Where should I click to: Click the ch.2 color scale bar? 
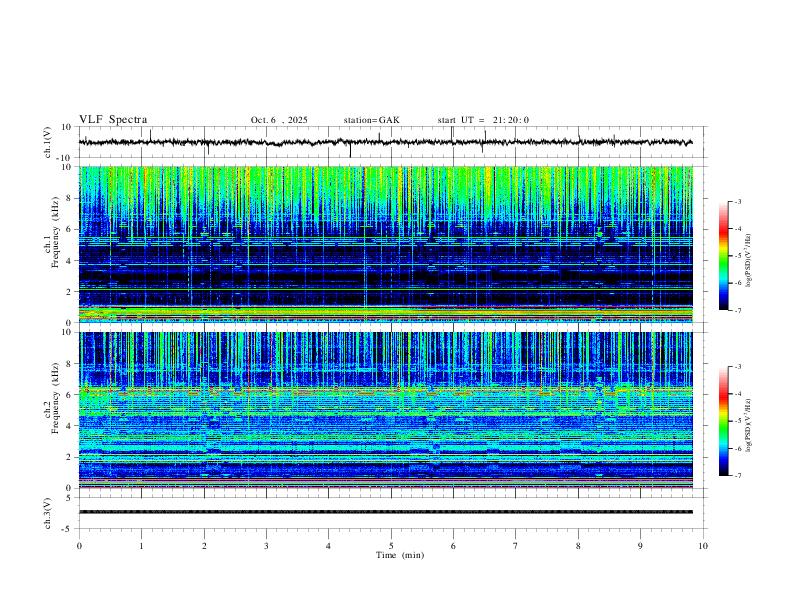click(724, 421)
